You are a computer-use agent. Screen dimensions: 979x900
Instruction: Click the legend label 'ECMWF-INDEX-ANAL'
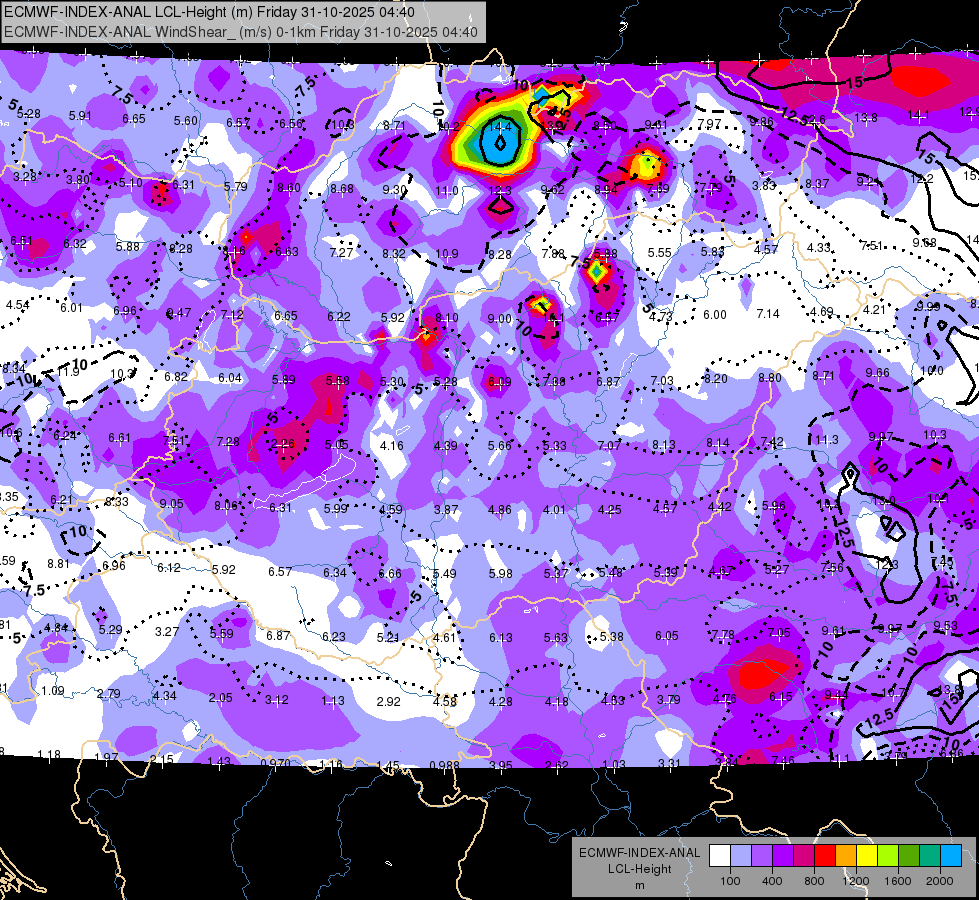tap(639, 853)
